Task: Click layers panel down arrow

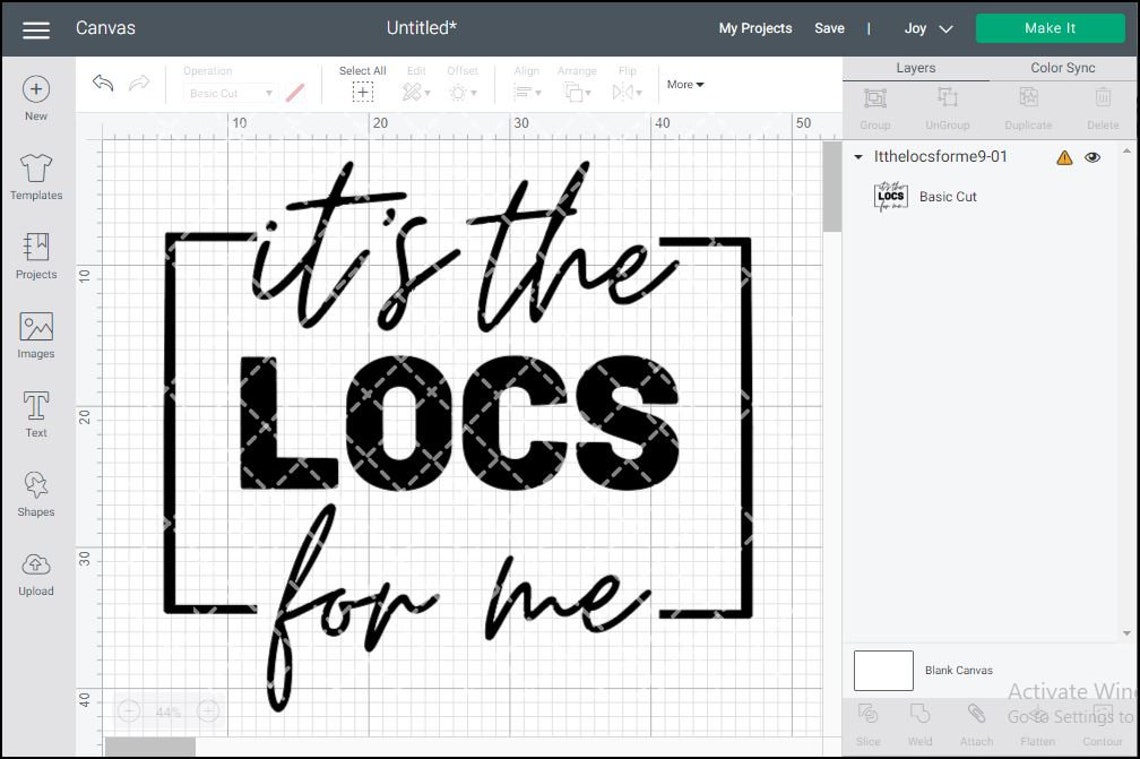Action: tap(1127, 633)
